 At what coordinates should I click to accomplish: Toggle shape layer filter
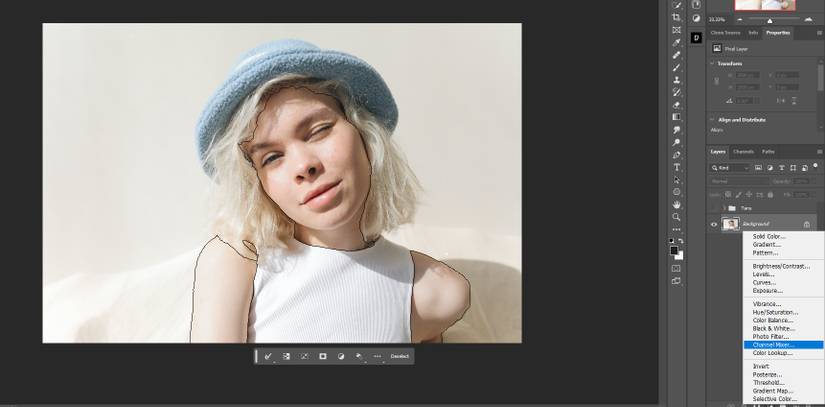click(x=793, y=168)
